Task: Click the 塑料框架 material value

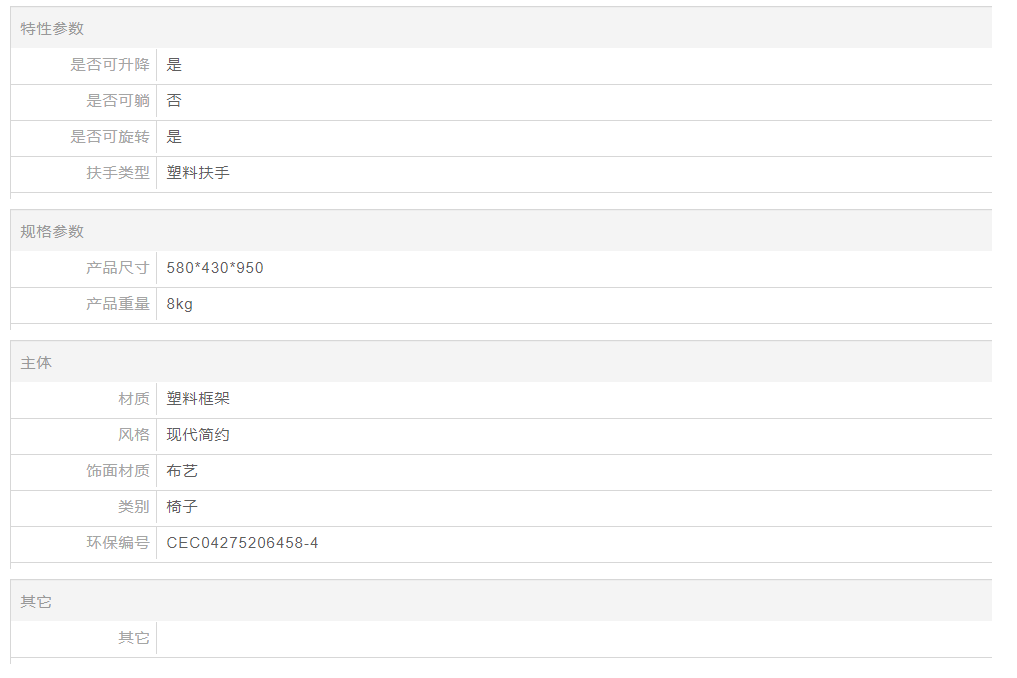Action: [x=198, y=399]
